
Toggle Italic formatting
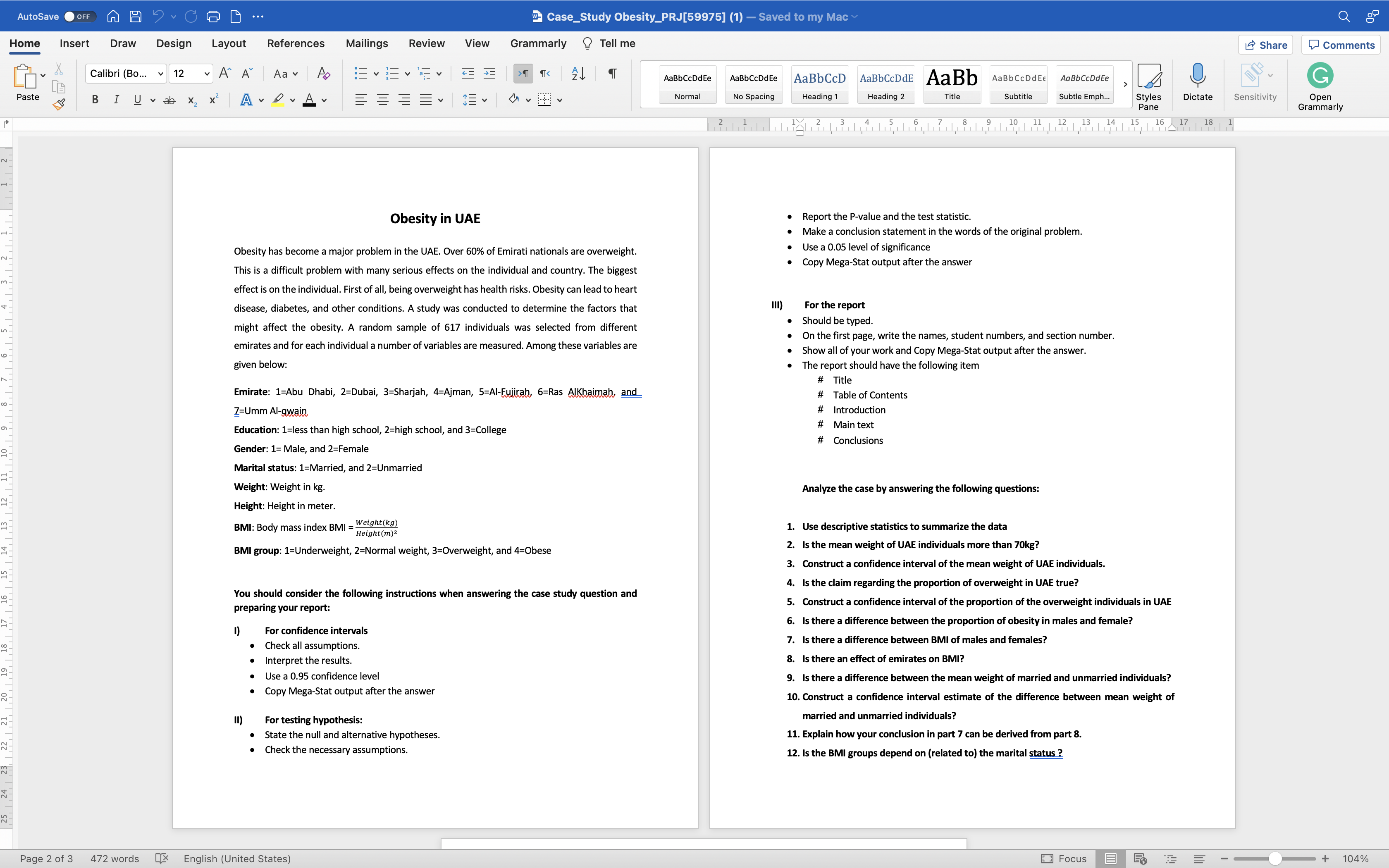[x=116, y=100]
